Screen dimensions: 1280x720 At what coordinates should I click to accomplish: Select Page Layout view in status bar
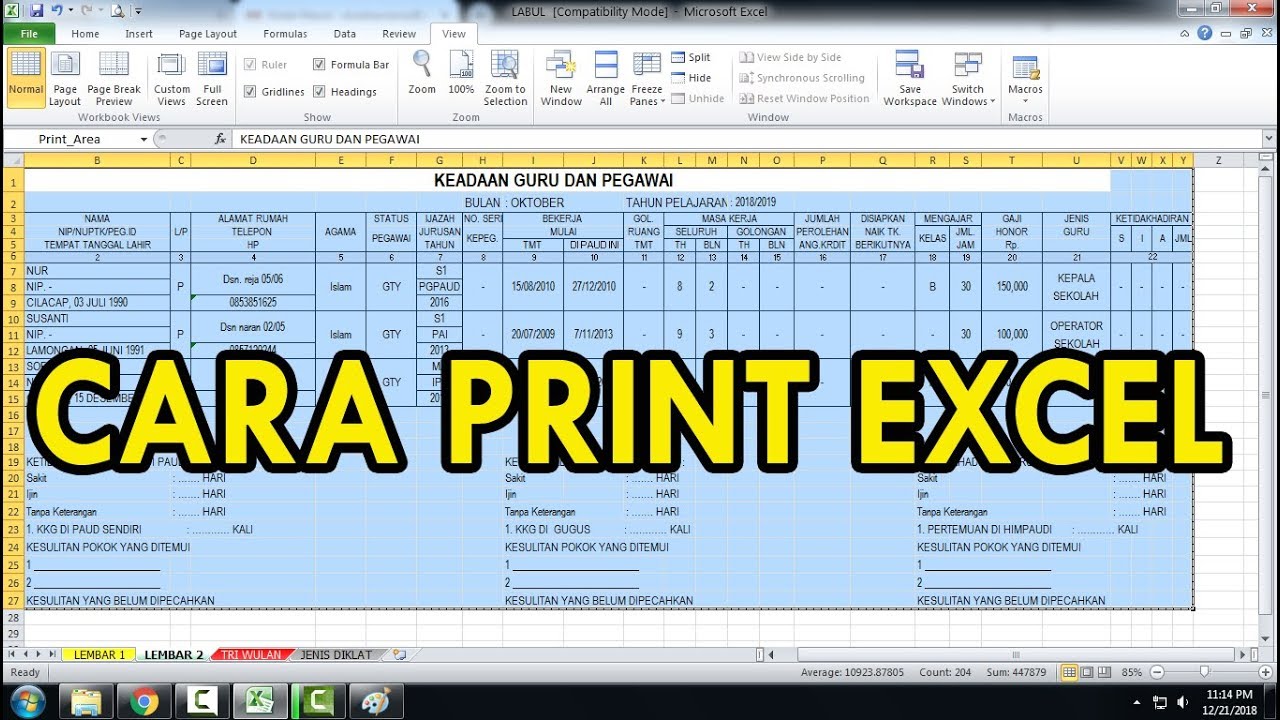point(1087,672)
